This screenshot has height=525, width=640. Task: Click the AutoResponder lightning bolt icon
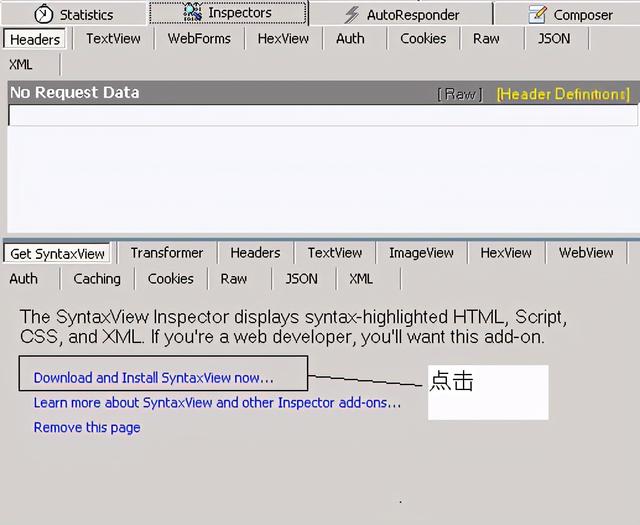[351, 15]
